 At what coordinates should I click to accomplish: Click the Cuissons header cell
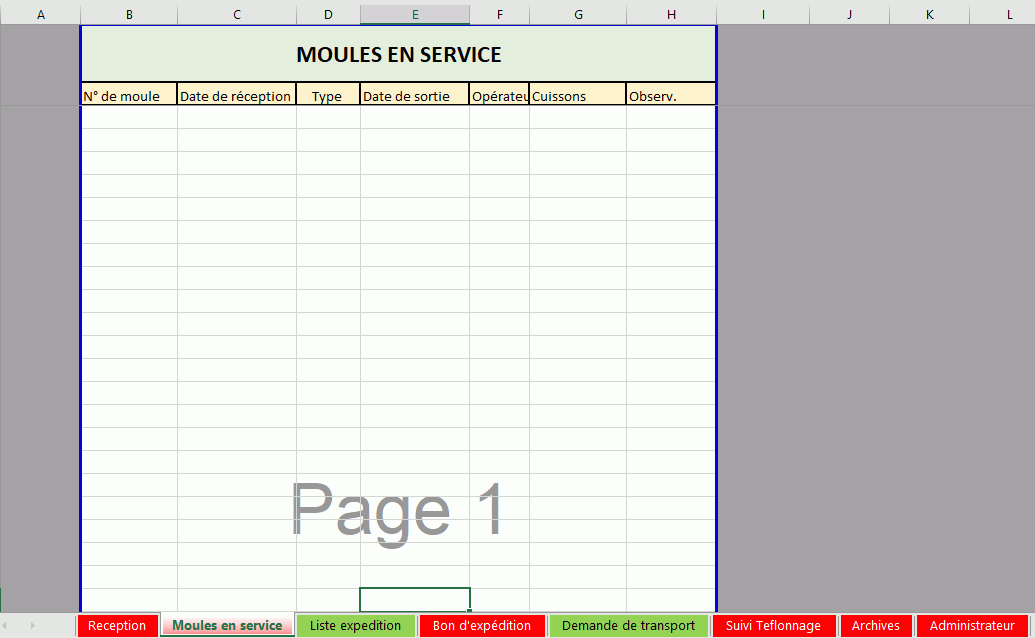pos(578,94)
